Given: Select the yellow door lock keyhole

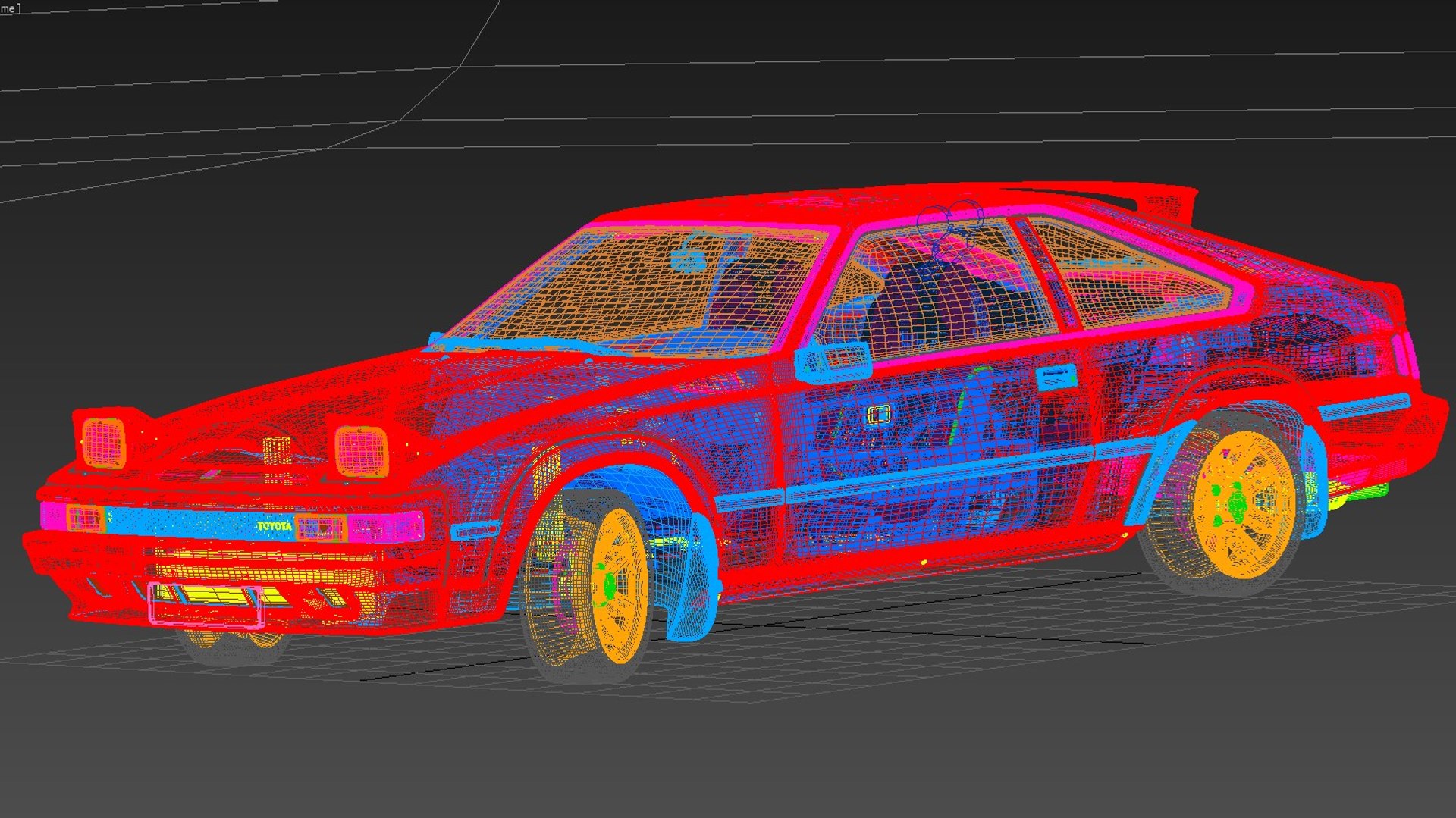Looking at the screenshot, I should click(x=879, y=414).
